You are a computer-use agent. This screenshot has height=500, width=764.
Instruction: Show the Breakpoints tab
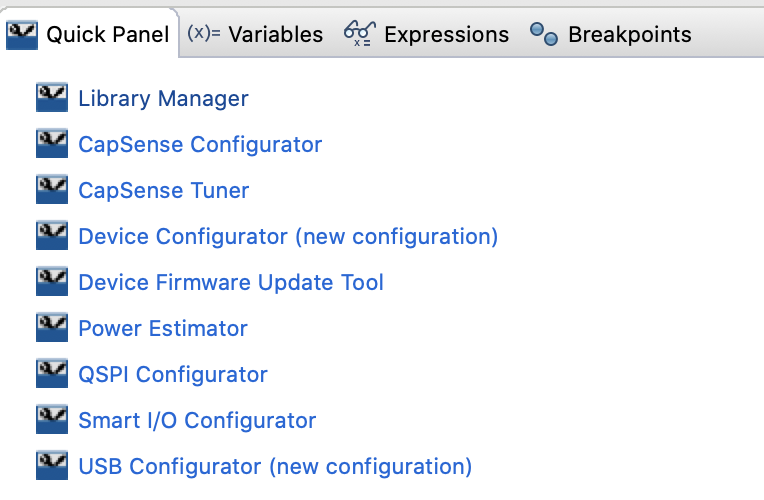tap(611, 35)
